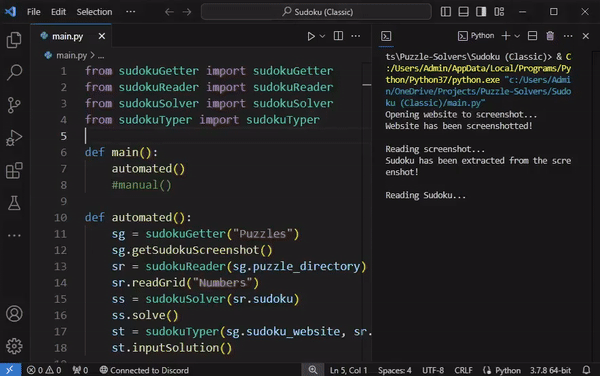Screen dimensions: 600x376
Task: Click ss.solve() on line 16
Action: tap(145, 315)
